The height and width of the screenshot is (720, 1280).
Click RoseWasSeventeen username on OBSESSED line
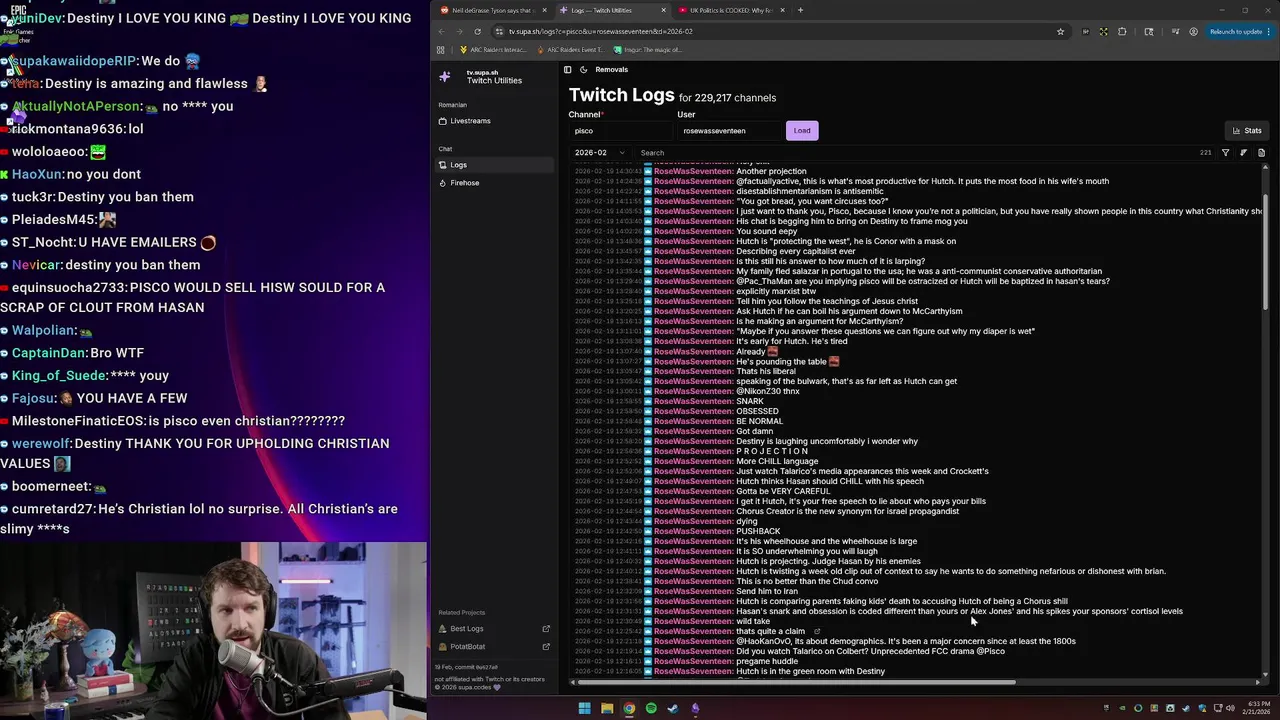(693, 411)
